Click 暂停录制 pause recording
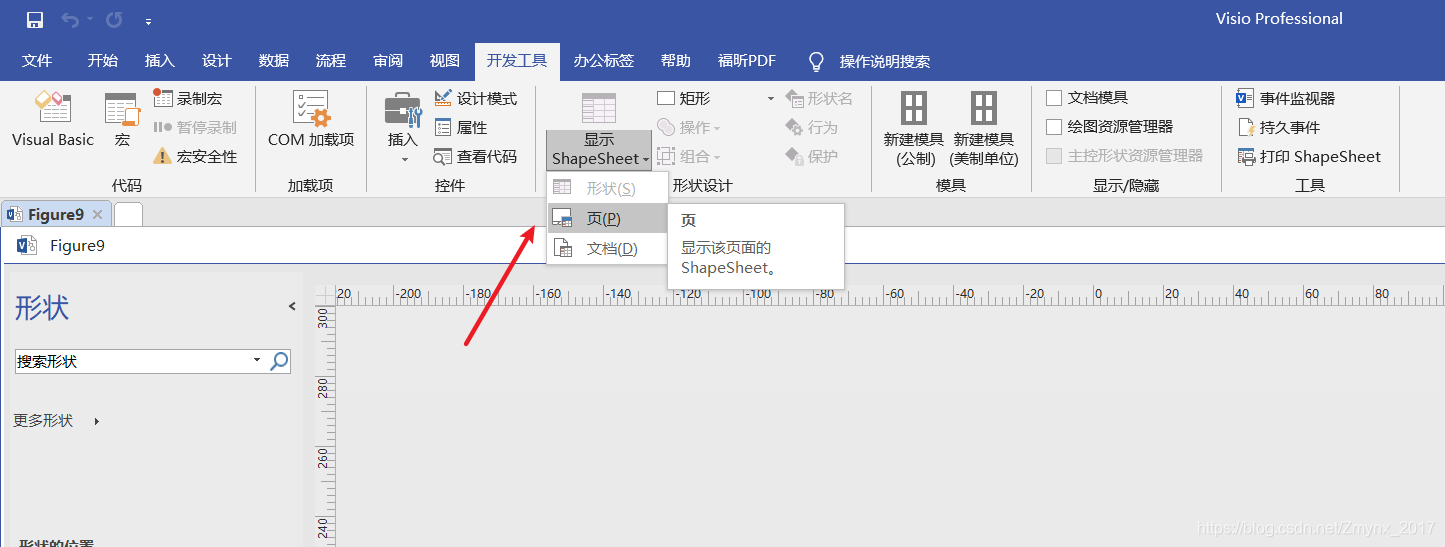The width and height of the screenshot is (1445, 547). [195, 127]
